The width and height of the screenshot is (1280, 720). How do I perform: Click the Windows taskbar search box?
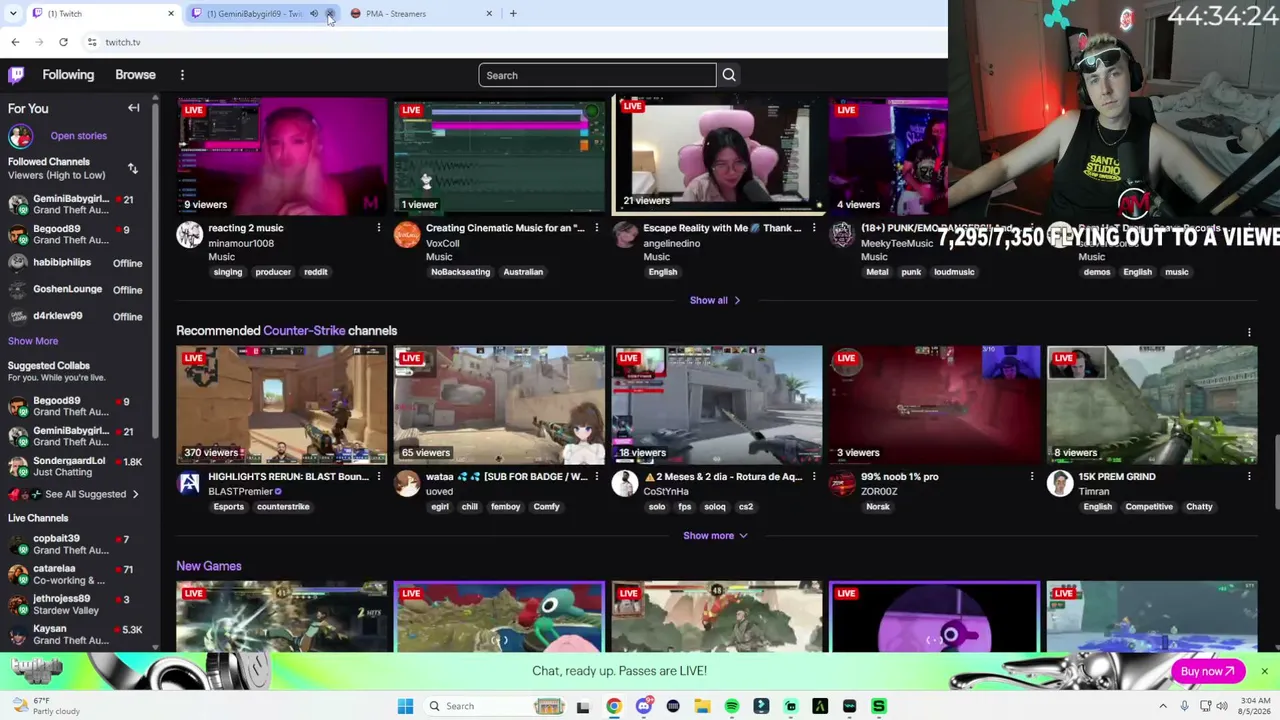coord(494,706)
